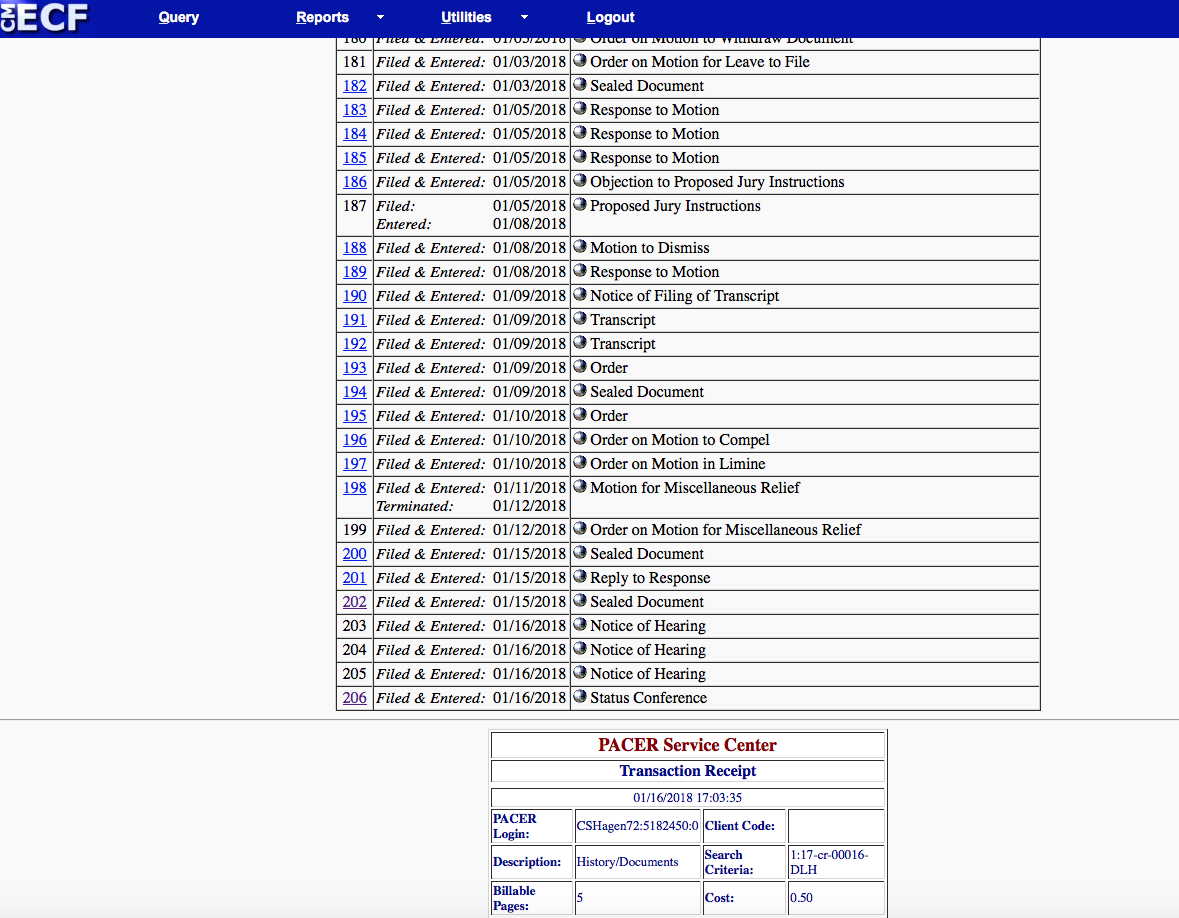Select the 'PACER Service Center' heading

(687, 745)
